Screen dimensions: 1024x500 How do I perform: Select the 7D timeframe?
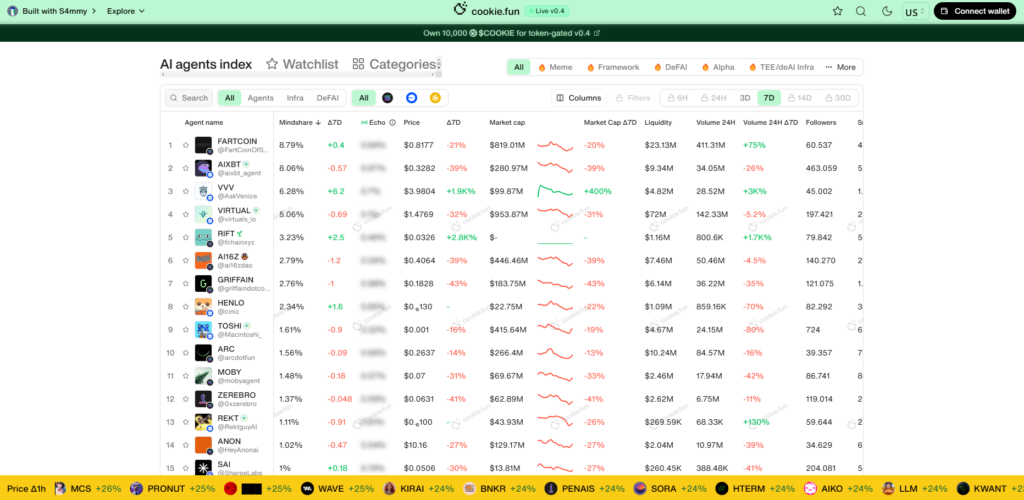click(x=769, y=98)
